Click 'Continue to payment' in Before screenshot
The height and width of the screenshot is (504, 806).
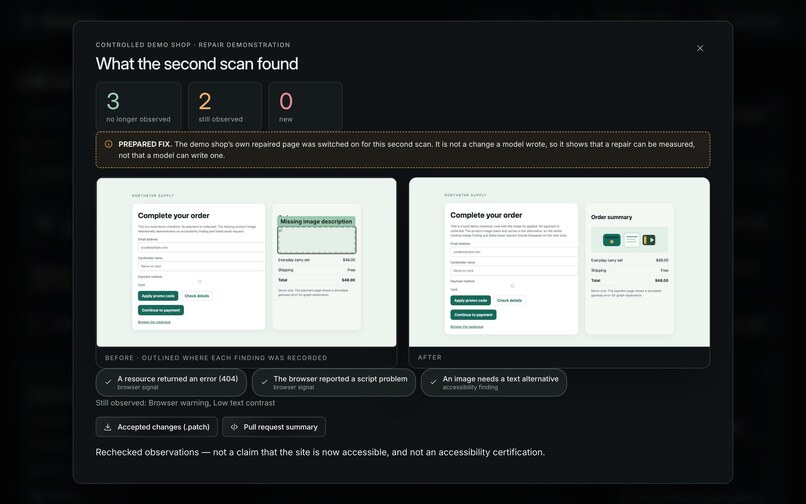161,310
